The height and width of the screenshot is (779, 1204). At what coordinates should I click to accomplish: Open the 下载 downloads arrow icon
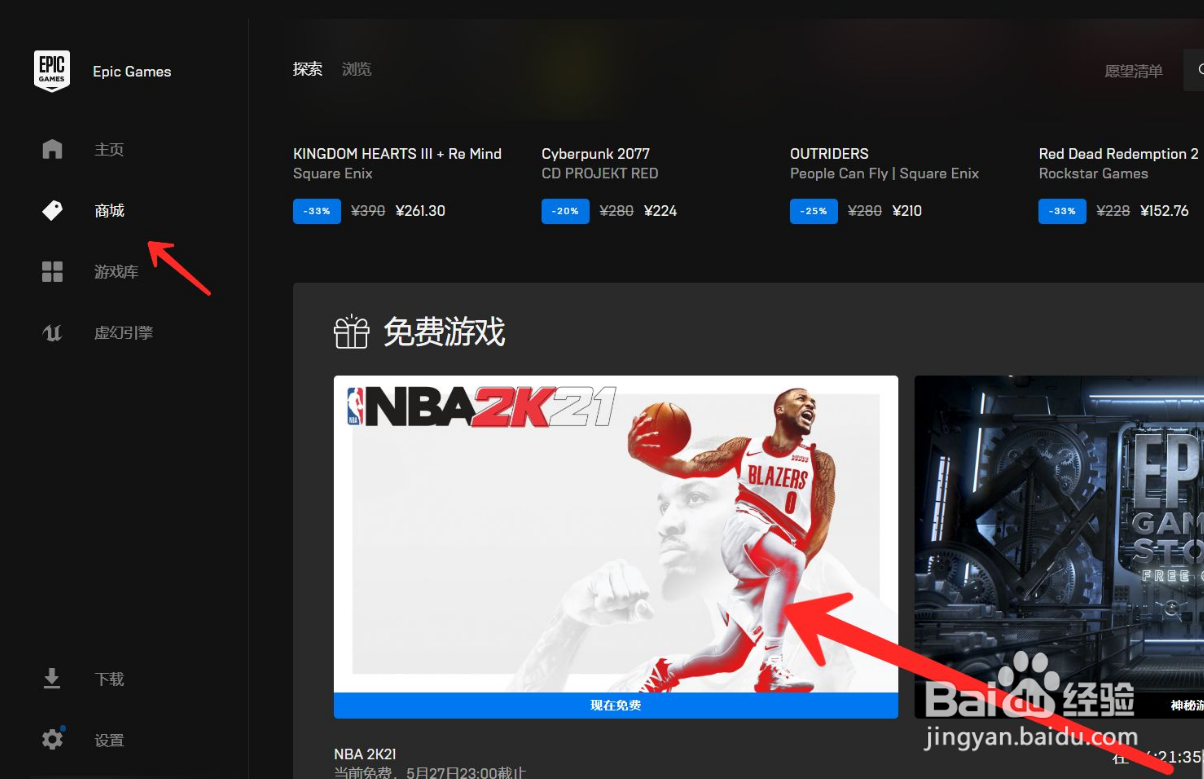coord(52,679)
